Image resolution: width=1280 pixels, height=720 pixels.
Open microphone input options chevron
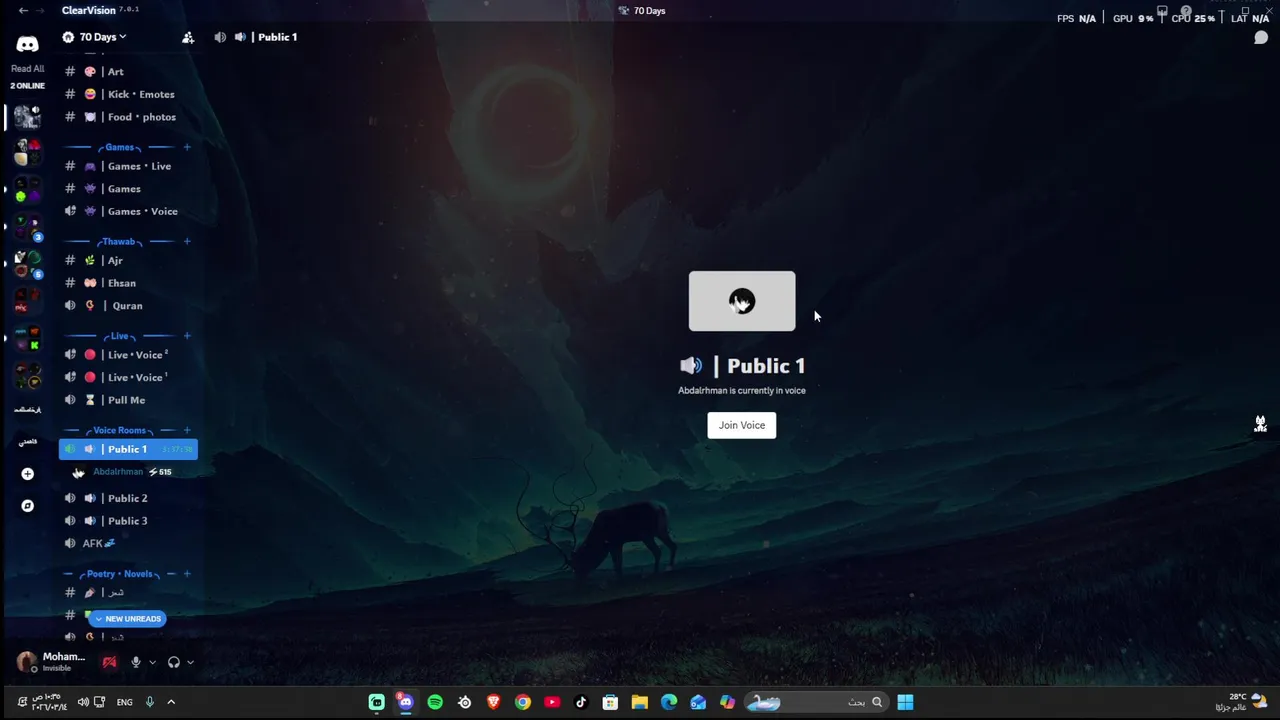click(x=152, y=662)
